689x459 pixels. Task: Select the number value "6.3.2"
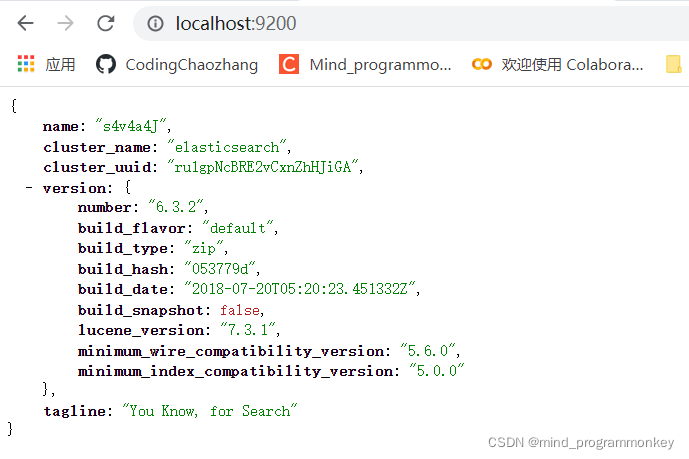[176, 207]
